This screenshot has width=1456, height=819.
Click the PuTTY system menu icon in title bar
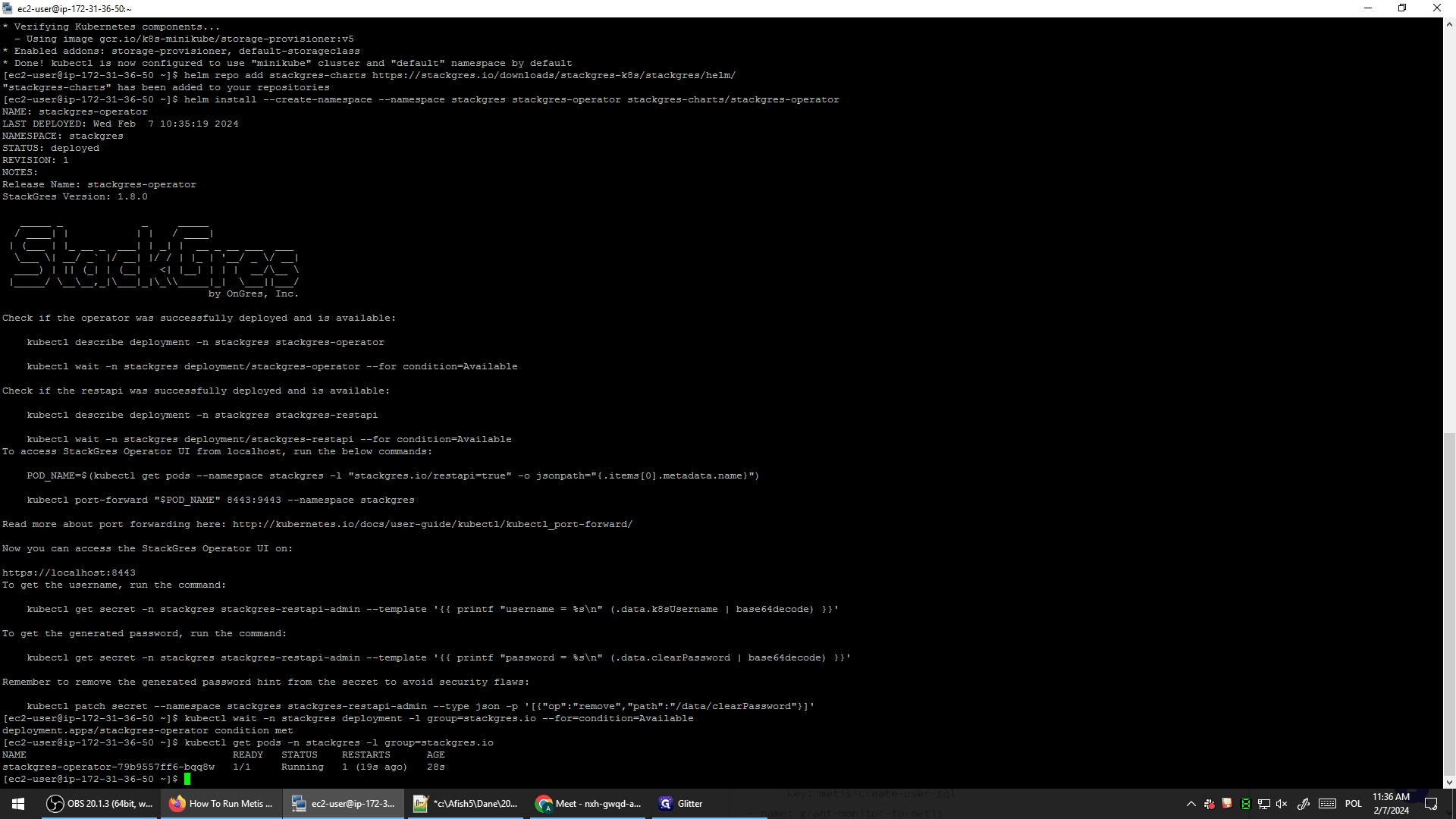pyautogui.click(x=8, y=8)
